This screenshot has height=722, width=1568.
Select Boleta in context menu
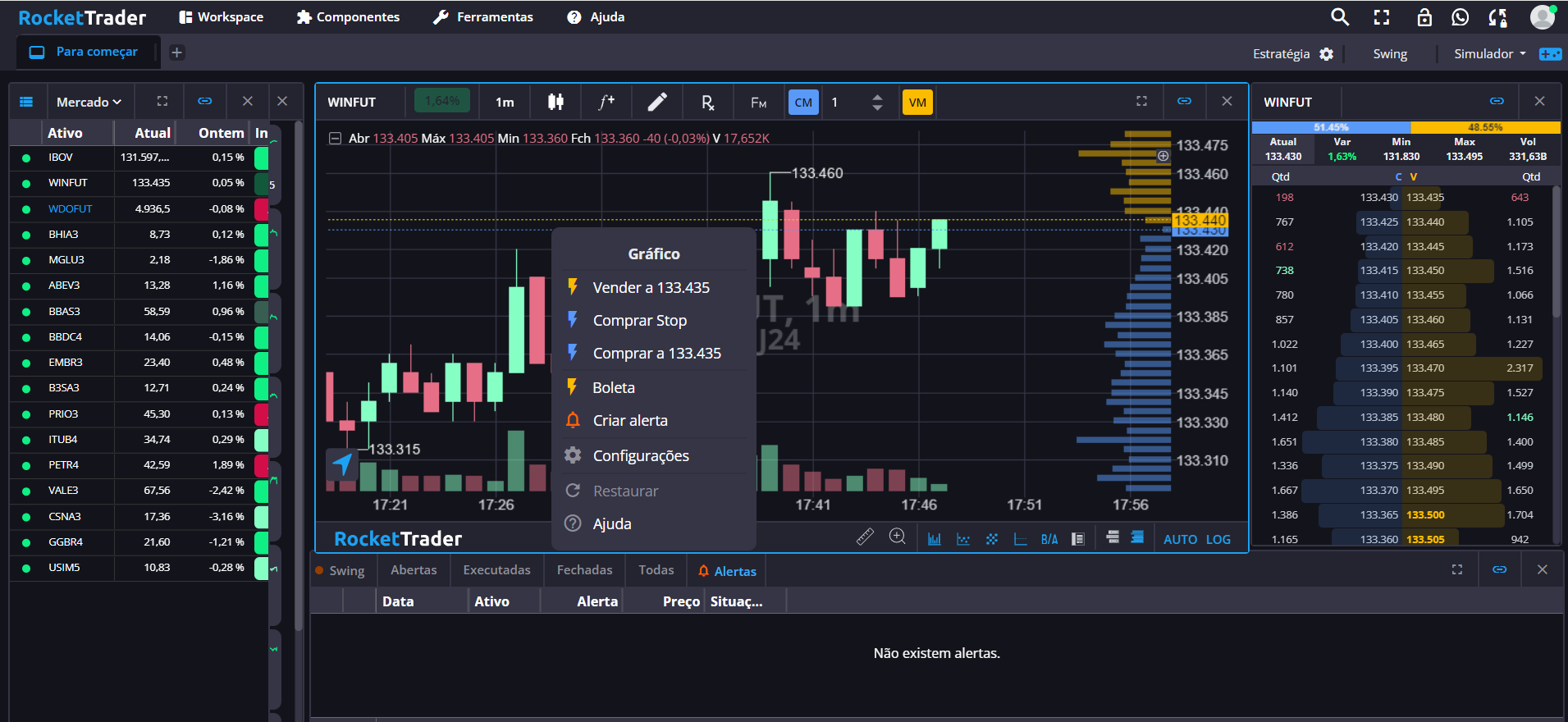[653, 387]
